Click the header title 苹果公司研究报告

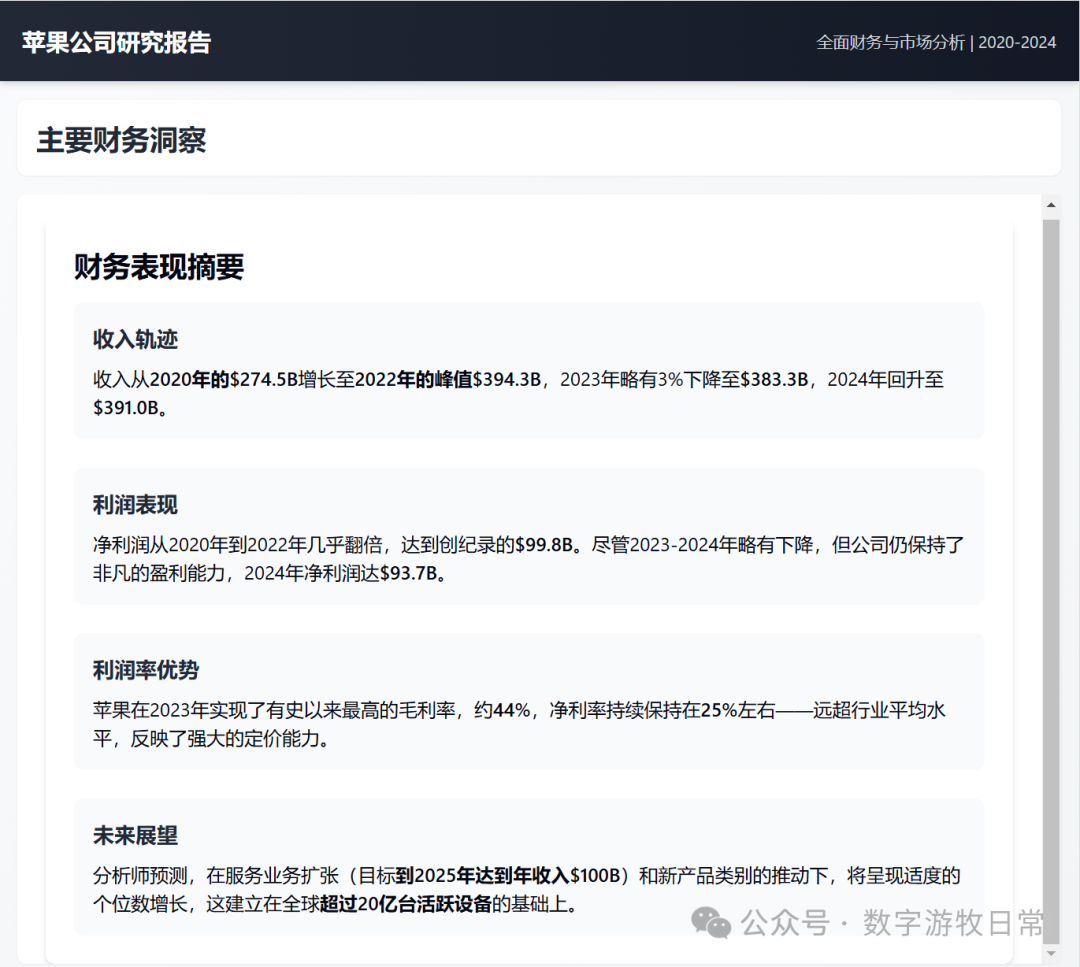(116, 42)
